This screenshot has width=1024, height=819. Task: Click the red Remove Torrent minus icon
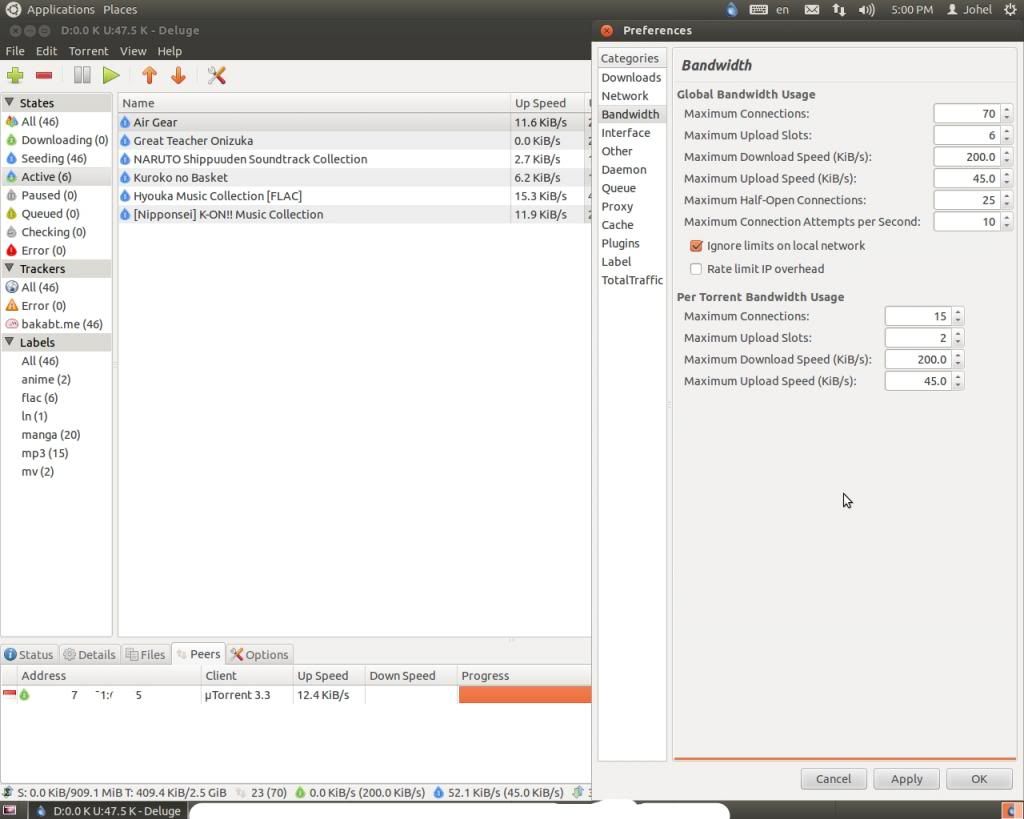[x=44, y=76]
